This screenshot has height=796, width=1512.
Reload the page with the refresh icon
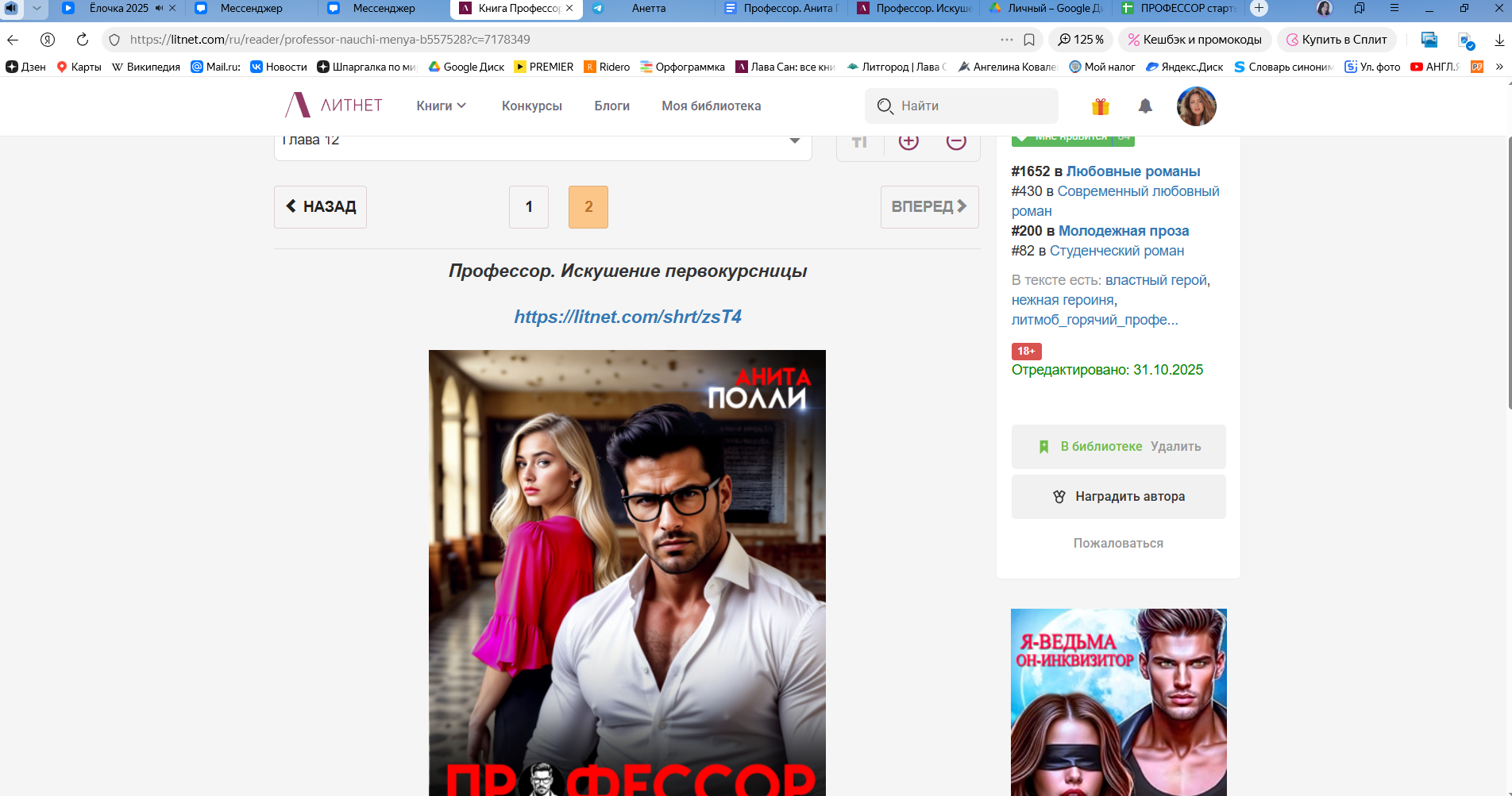tap(83, 40)
